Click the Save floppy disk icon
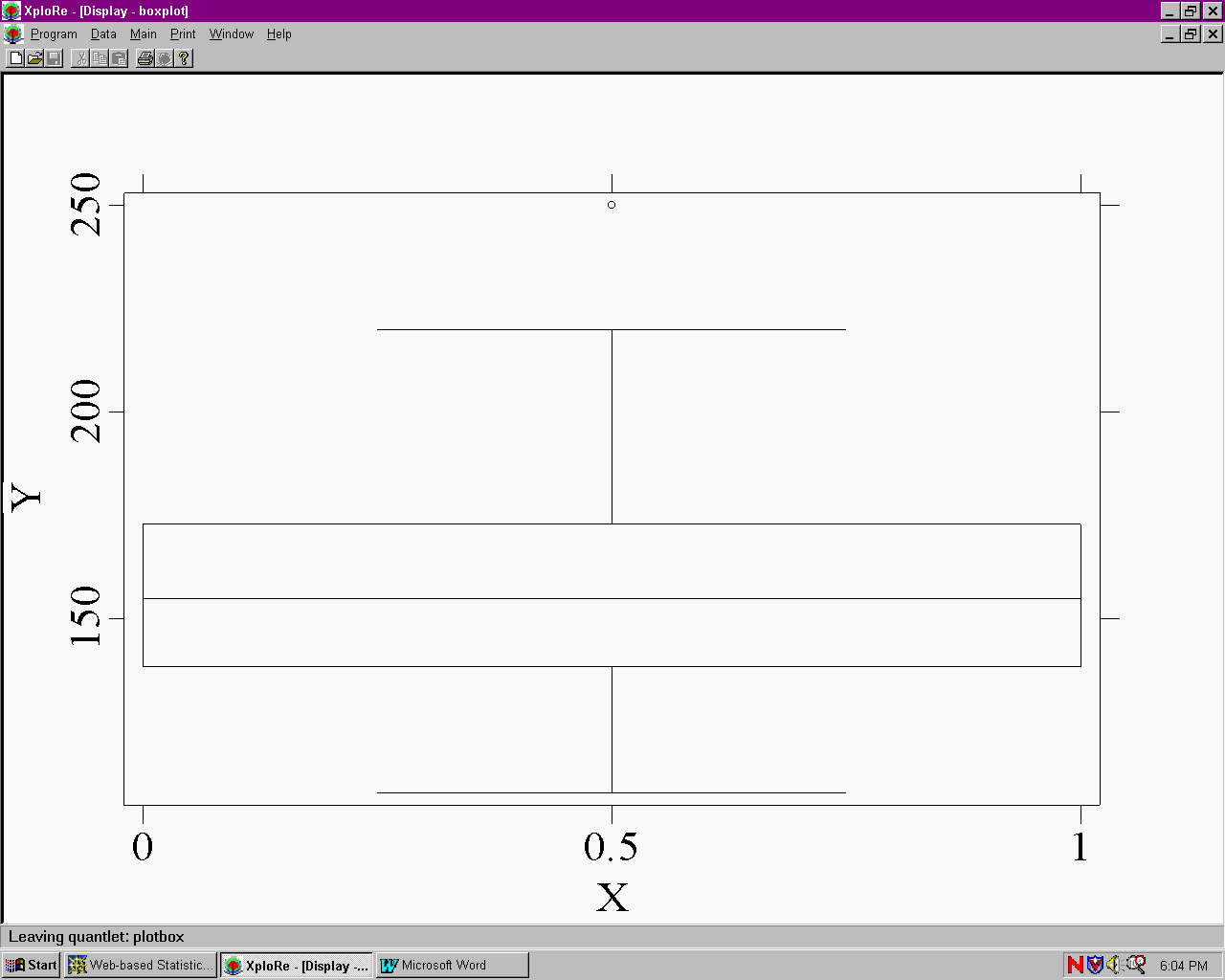Image resolution: width=1225 pixels, height=980 pixels. (x=55, y=58)
